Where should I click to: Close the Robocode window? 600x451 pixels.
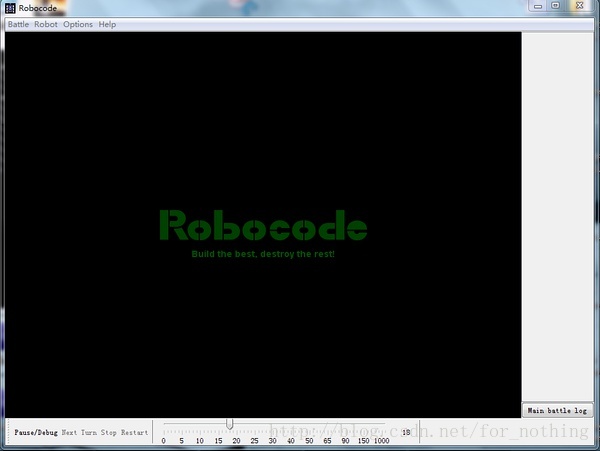point(580,6)
